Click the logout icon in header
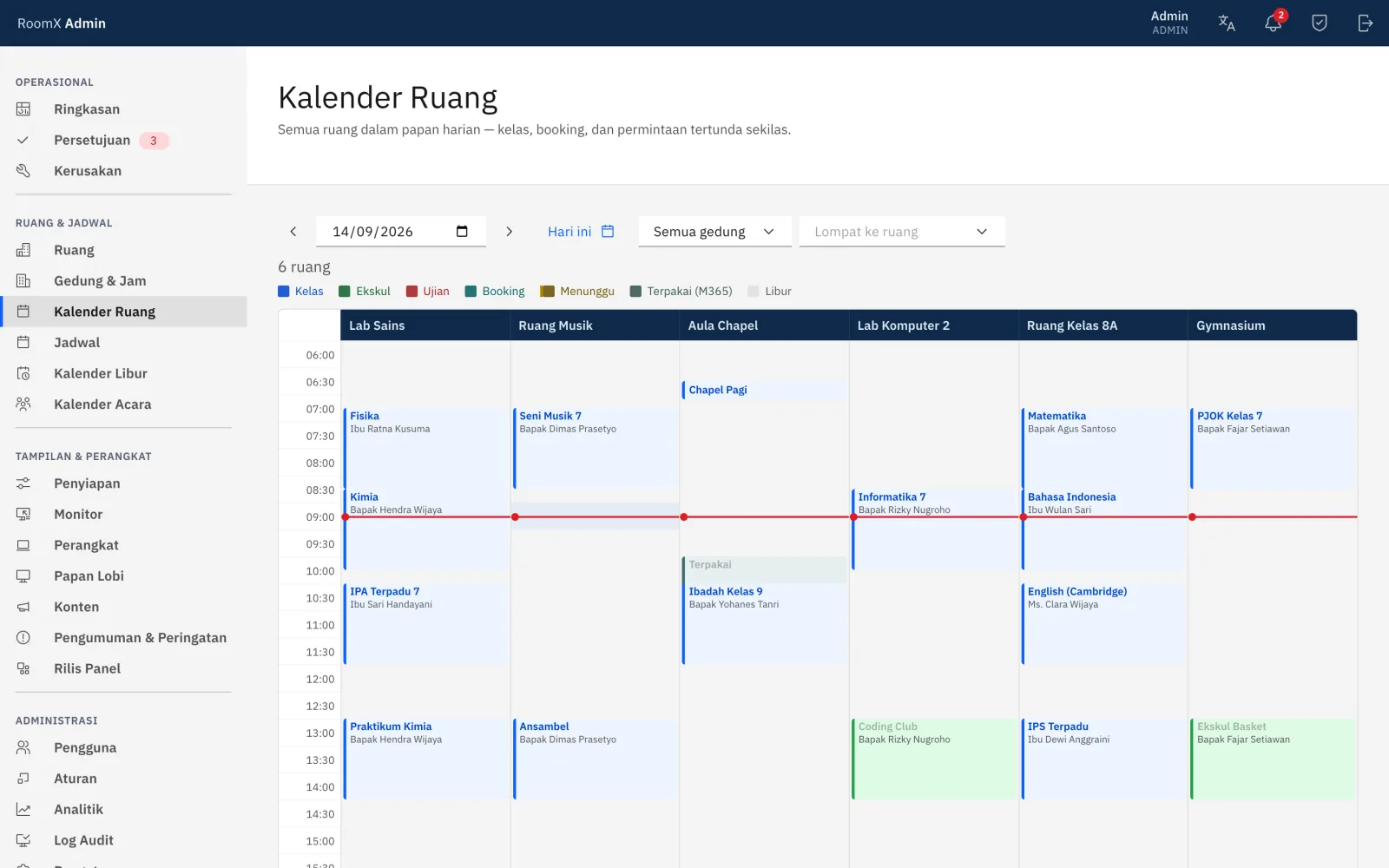 click(1366, 23)
